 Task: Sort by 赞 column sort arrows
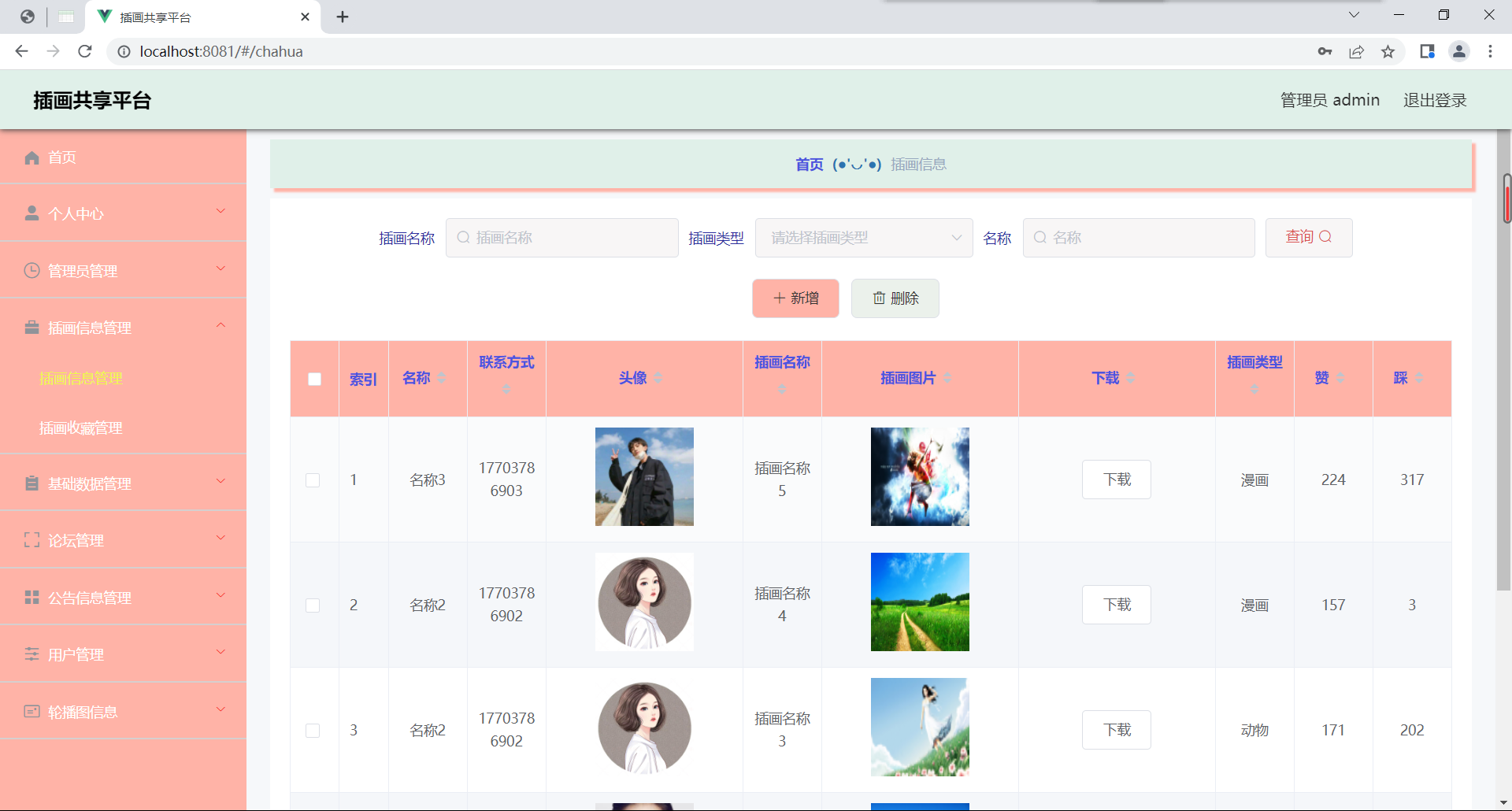(1341, 378)
